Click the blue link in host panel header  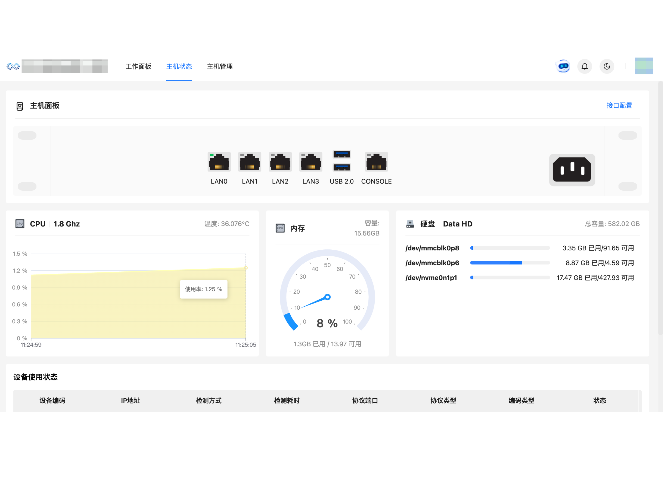(x=619, y=105)
